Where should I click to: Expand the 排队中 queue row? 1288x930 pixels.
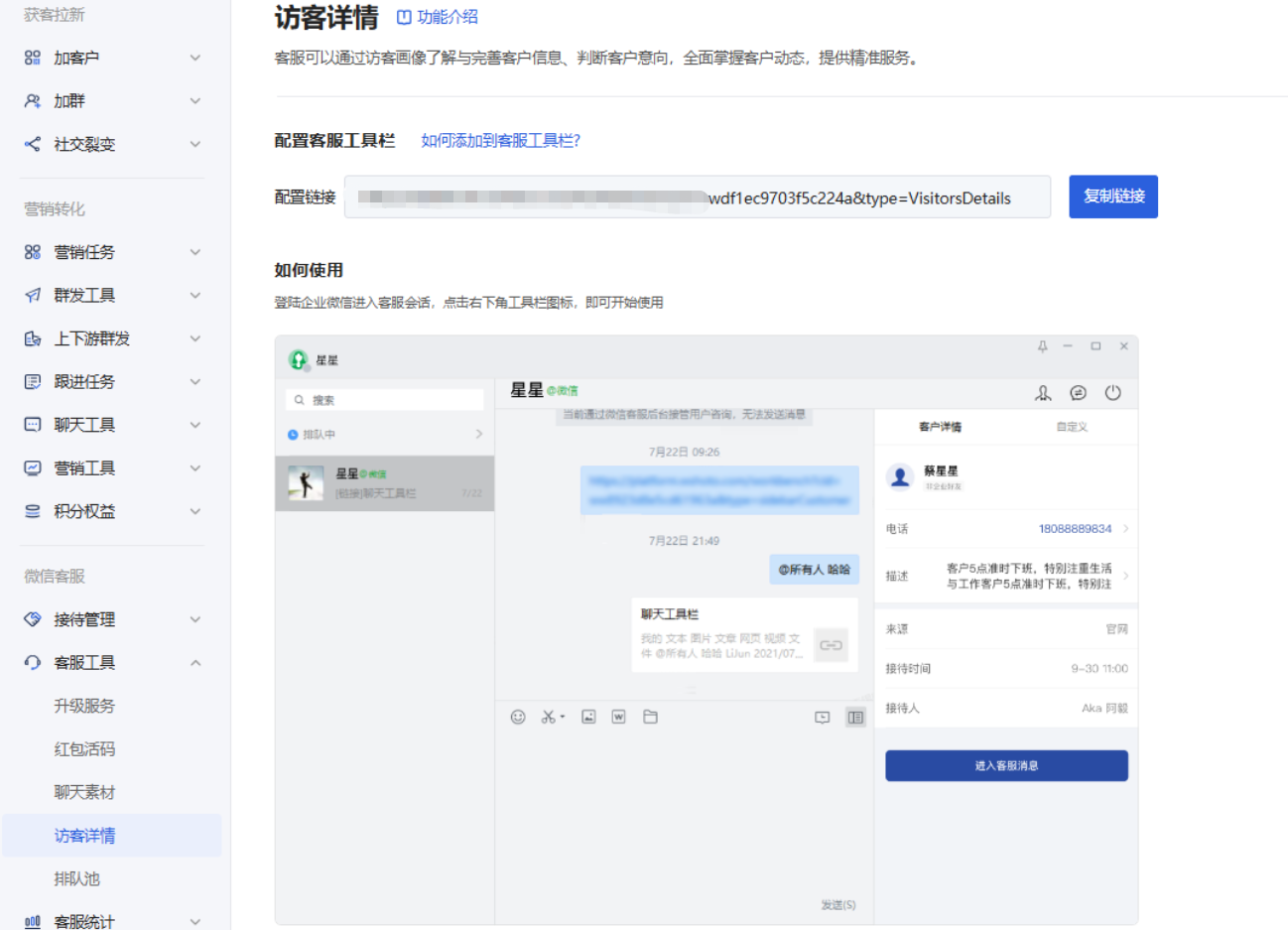point(385,435)
